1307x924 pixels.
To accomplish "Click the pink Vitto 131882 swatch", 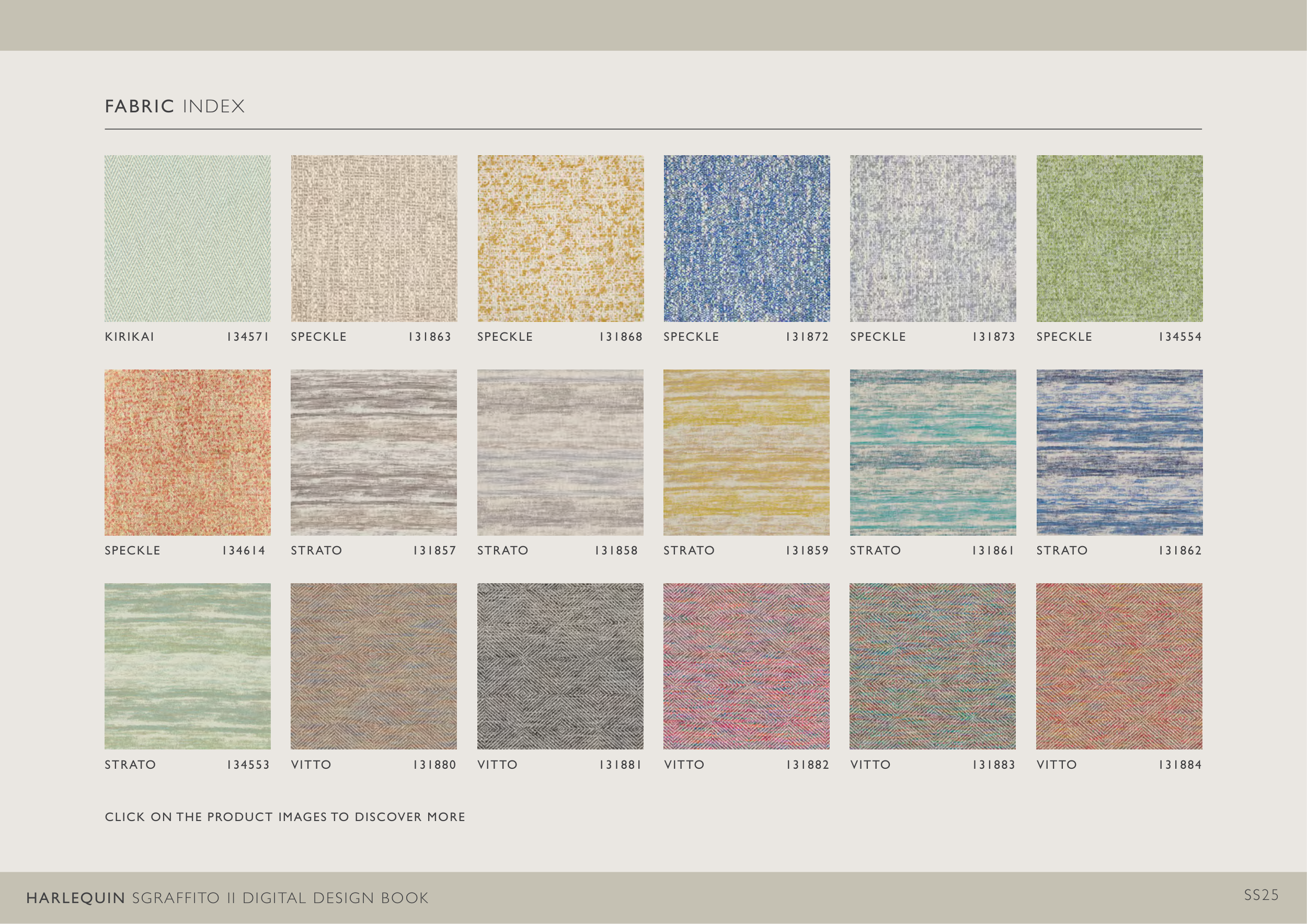I will pos(746,666).
